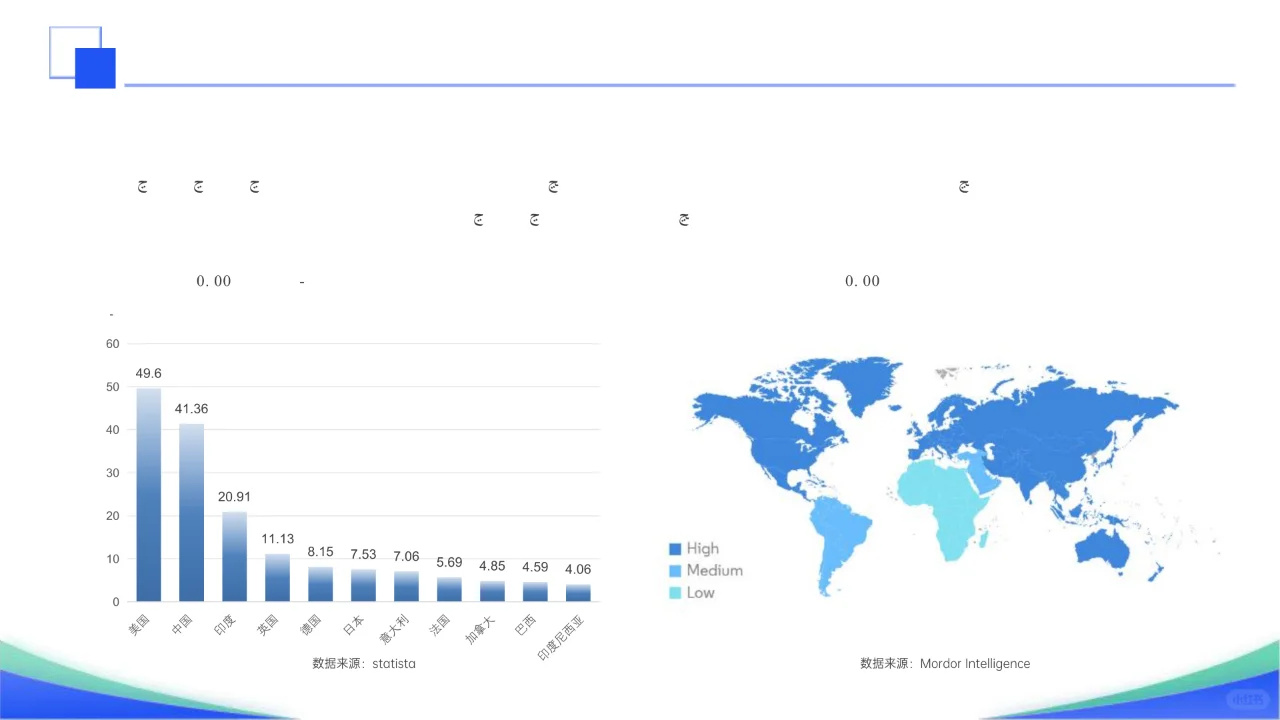
Task: Select the 印度 bar in the chart
Action: pyautogui.click(x=235, y=557)
